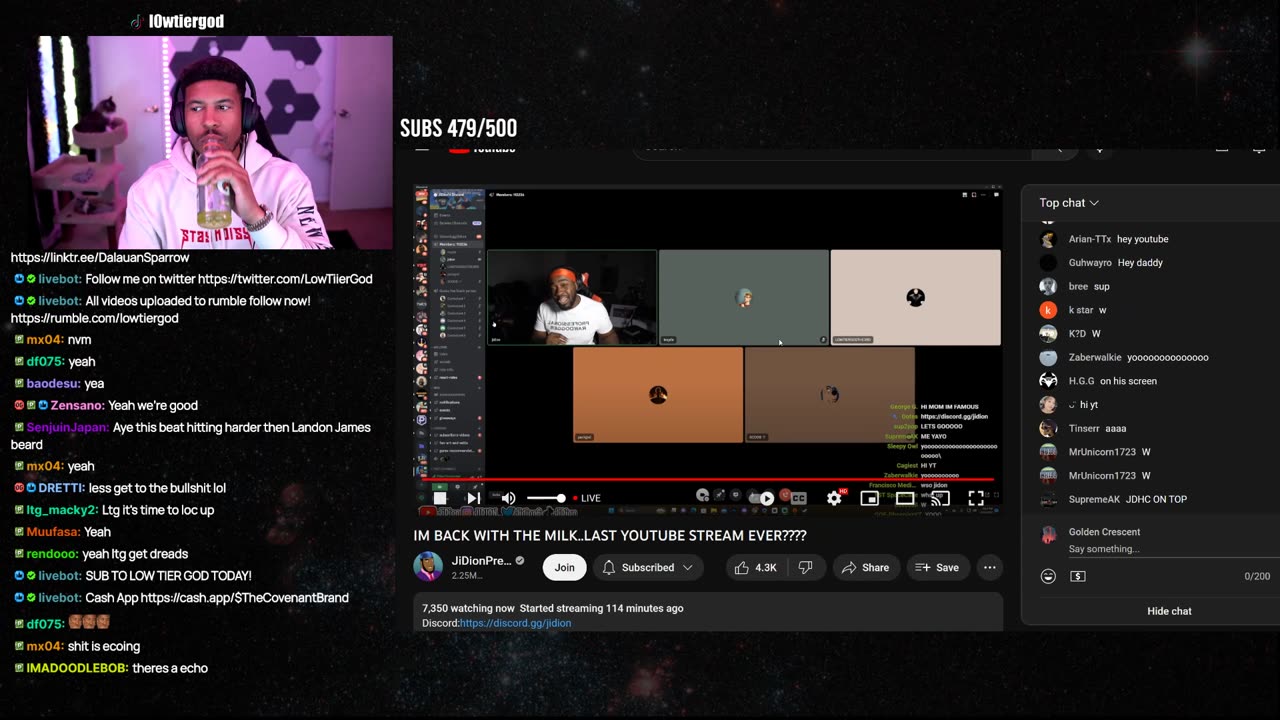The height and width of the screenshot is (720, 1280).
Task: Click the stop/pause button in the YouTube player
Action: (439, 498)
